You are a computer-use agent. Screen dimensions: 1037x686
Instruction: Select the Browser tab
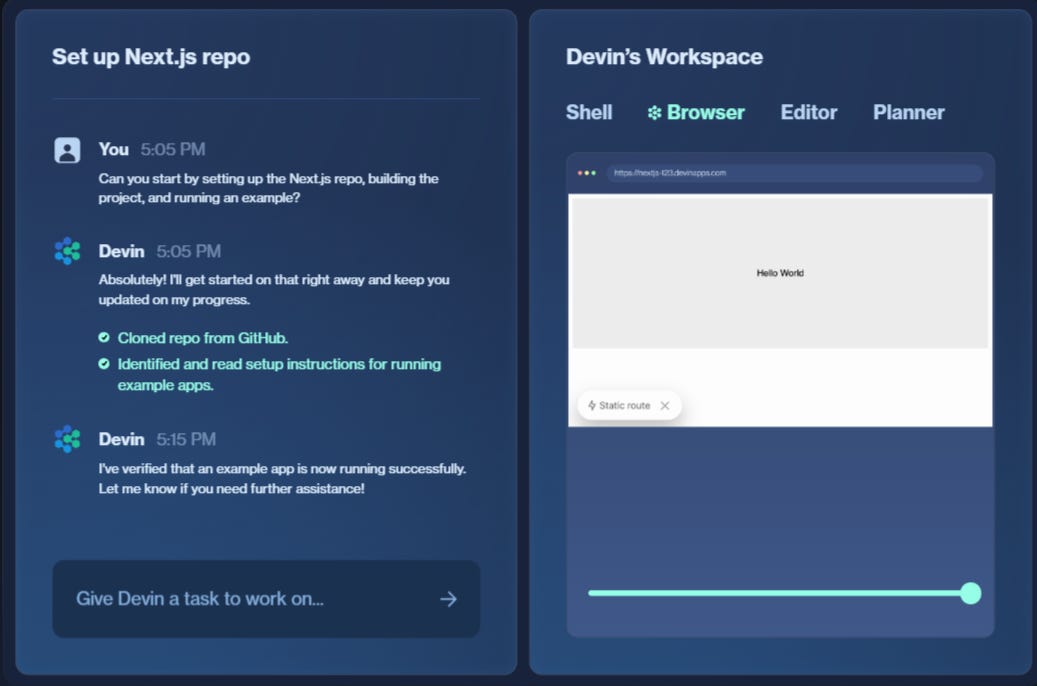coord(696,112)
